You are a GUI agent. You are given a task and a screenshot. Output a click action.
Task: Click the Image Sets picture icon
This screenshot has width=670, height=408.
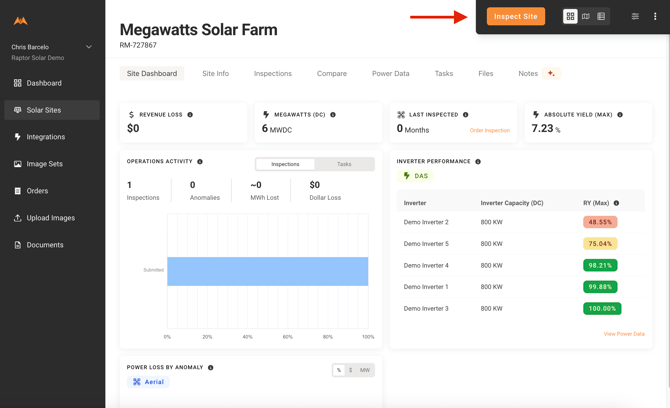(x=18, y=164)
